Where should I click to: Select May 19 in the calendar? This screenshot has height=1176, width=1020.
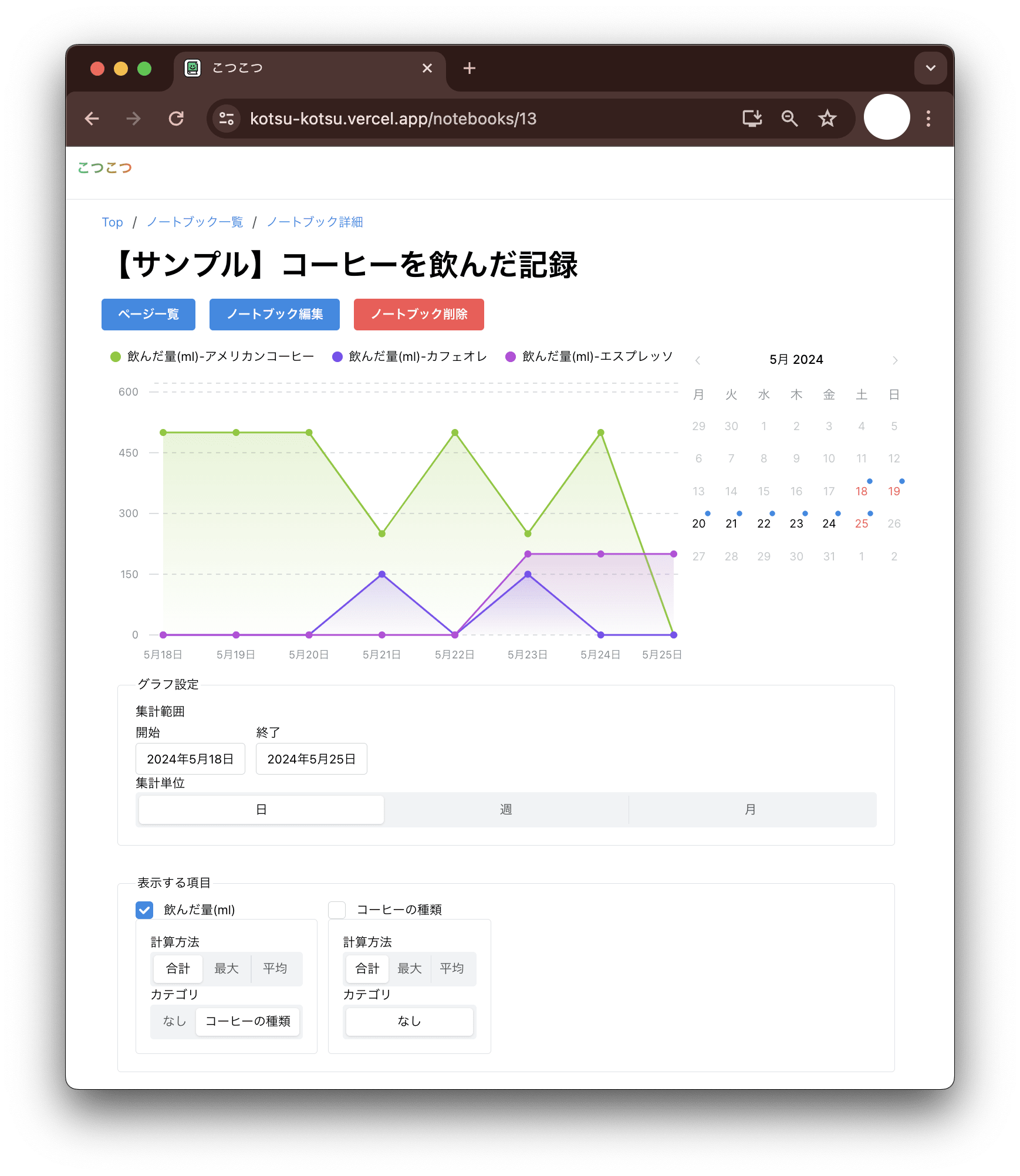894,491
